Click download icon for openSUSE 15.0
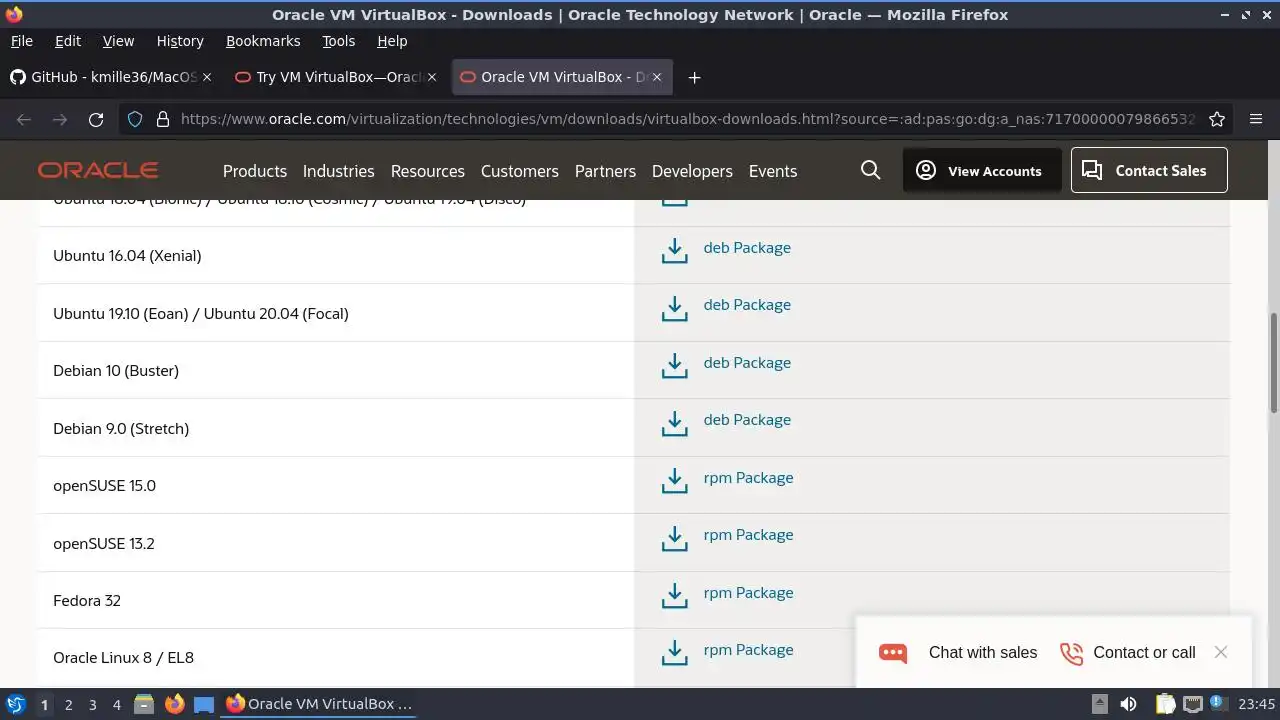The height and width of the screenshot is (720, 1280). [x=675, y=481]
